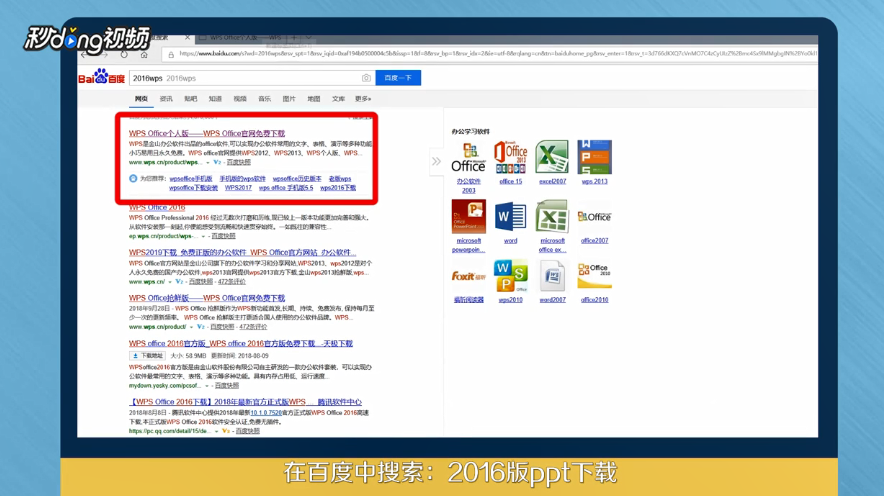Viewport: 884px width, 496px height.
Task: Click V2 badge beside www.wps.cn/product/wps URL
Action: [x=217, y=162]
